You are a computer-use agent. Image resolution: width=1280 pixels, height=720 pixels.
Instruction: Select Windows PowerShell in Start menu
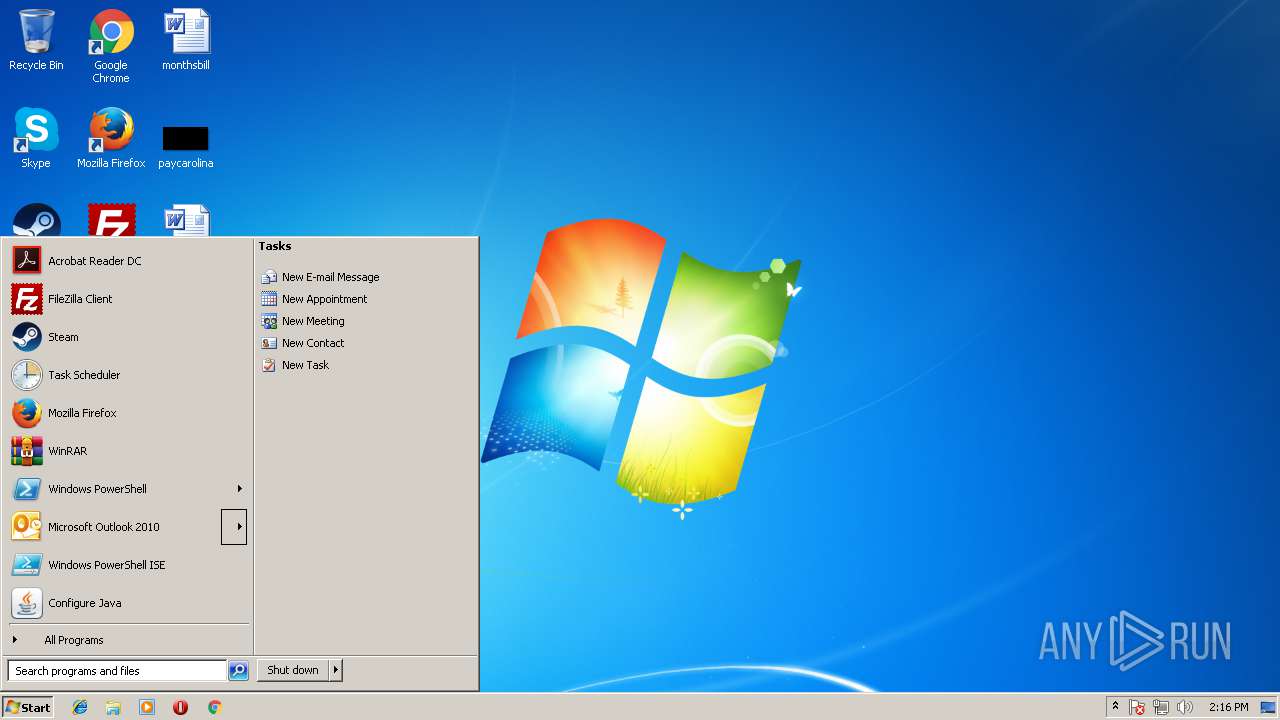(x=115, y=489)
